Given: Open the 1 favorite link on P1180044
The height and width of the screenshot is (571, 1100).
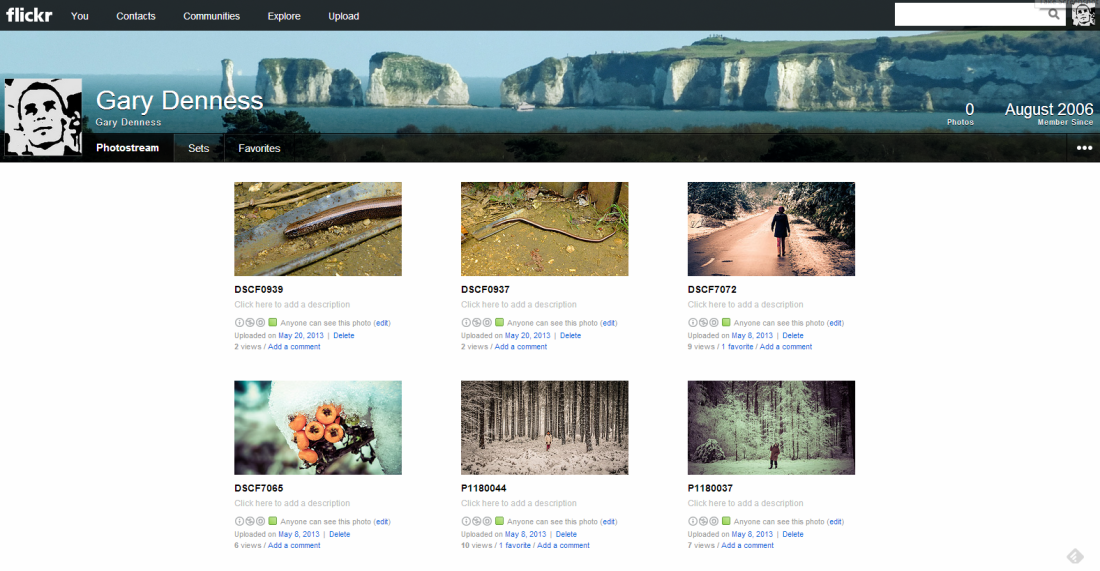Looking at the screenshot, I should point(515,545).
